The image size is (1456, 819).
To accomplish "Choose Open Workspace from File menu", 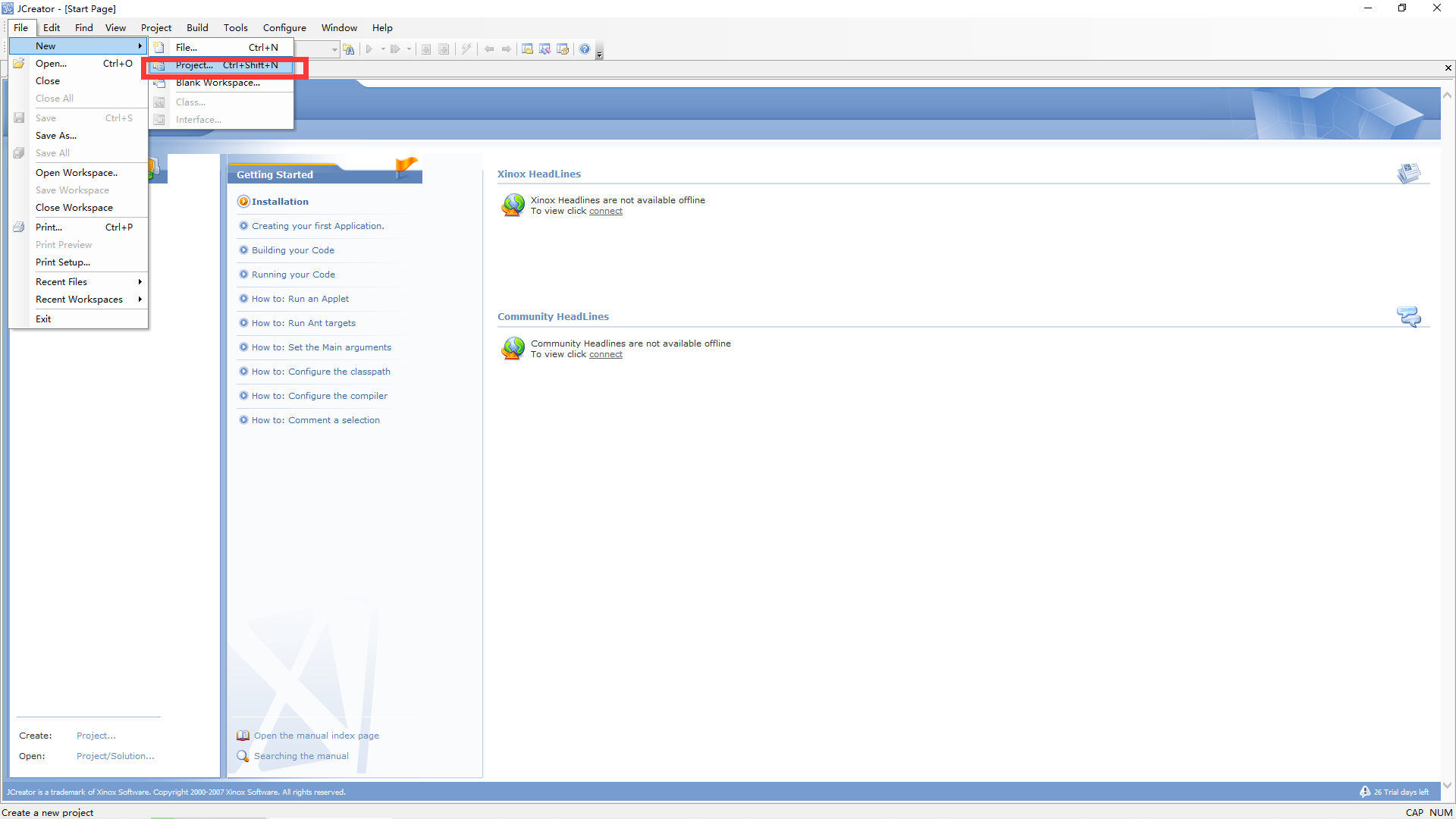I will click(x=76, y=173).
